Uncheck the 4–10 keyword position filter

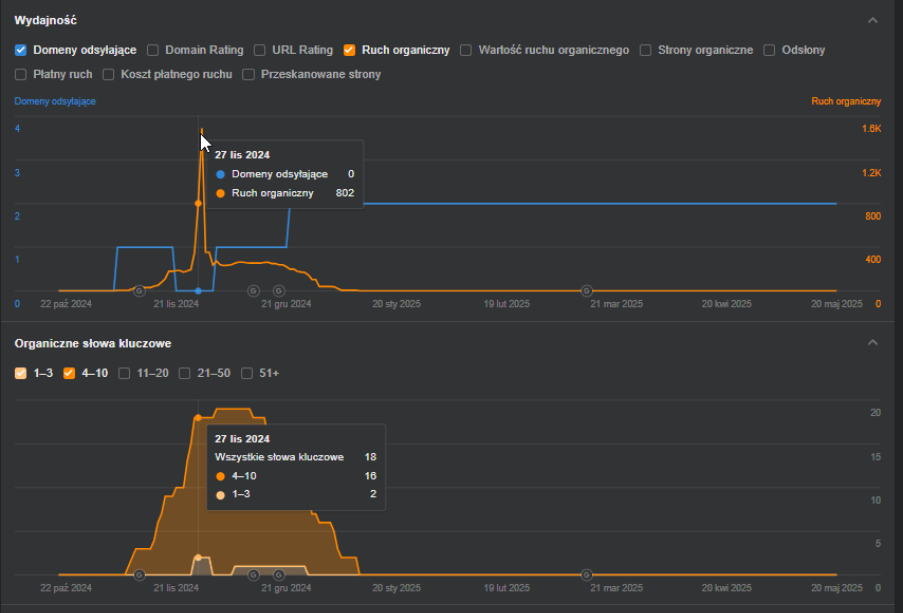pos(69,373)
